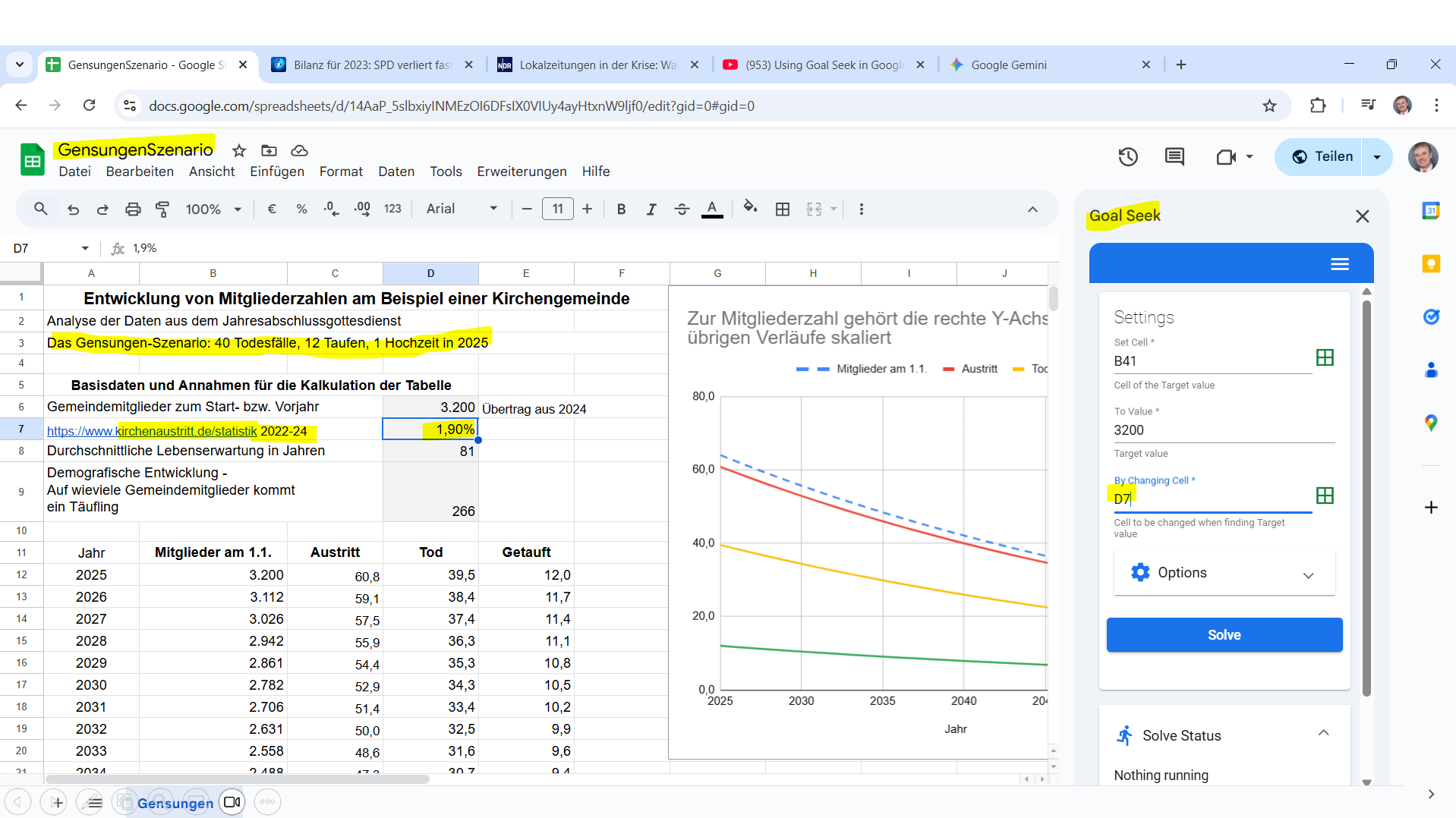Click the paint format roller icon

[x=162, y=209]
